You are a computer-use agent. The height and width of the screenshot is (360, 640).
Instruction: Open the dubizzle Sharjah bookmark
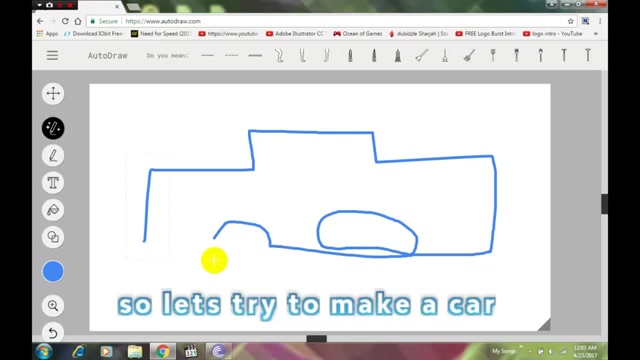click(x=418, y=34)
